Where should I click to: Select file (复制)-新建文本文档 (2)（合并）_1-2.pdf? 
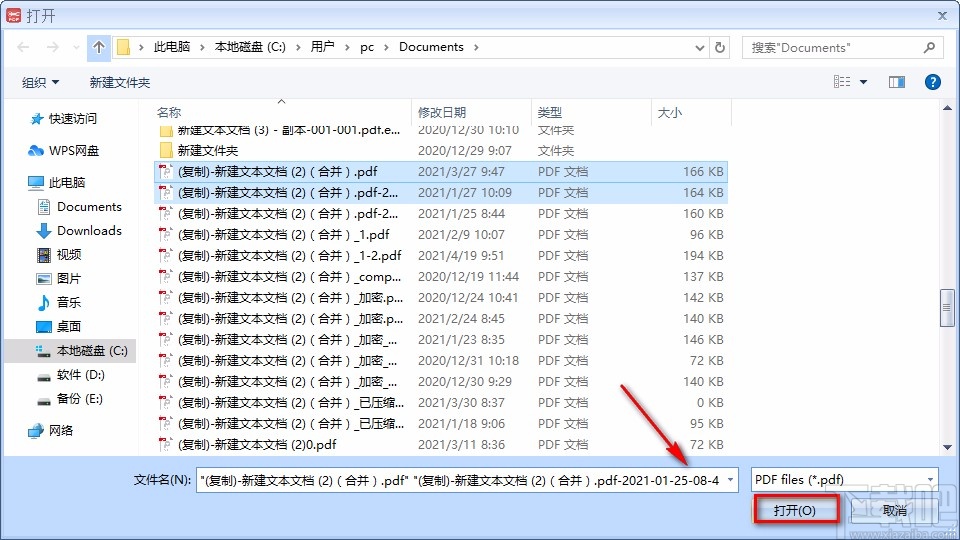pos(441,255)
